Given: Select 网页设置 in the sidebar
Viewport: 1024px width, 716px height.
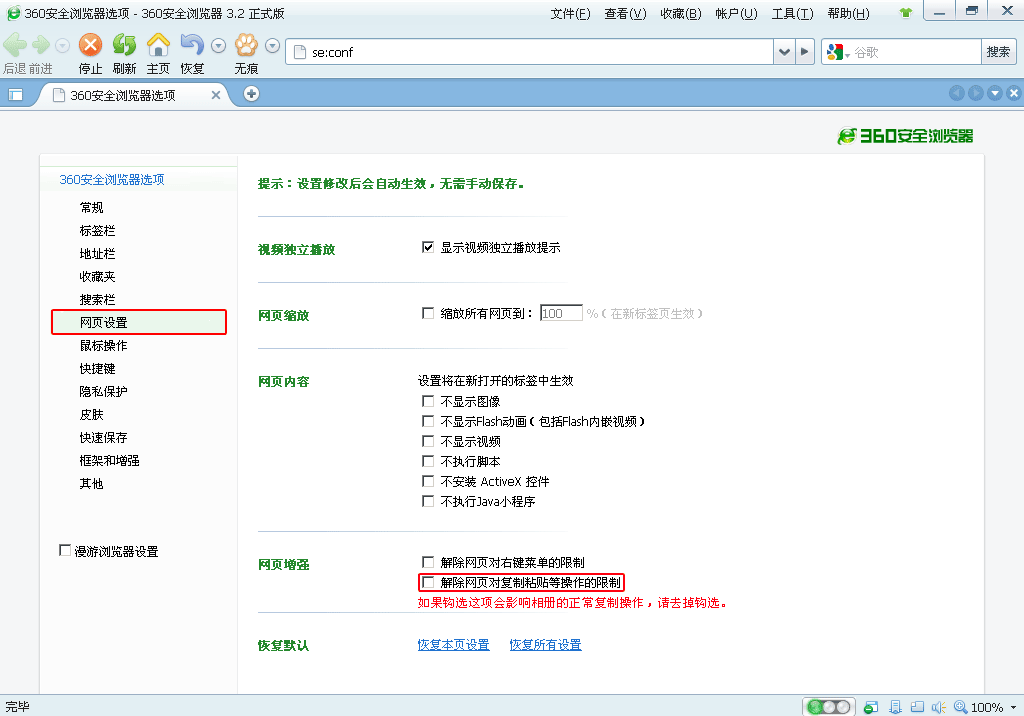Looking at the screenshot, I should (x=139, y=322).
